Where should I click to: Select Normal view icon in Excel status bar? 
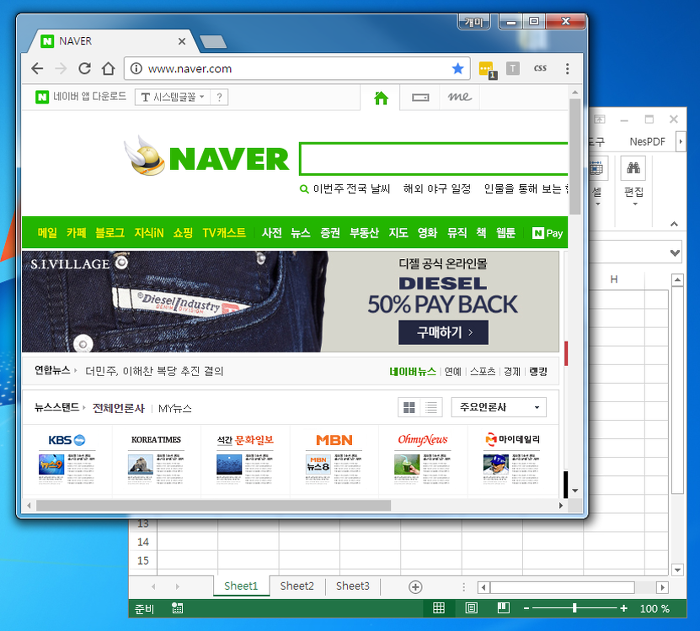click(439, 608)
